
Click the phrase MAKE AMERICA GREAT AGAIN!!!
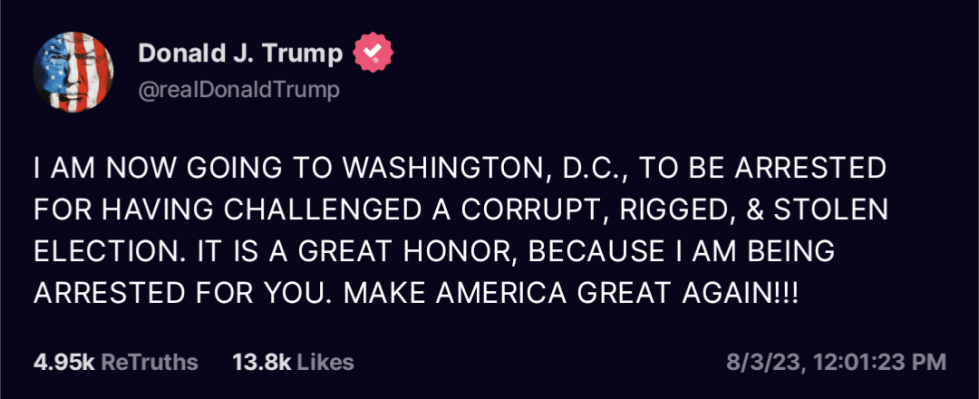coord(571,292)
